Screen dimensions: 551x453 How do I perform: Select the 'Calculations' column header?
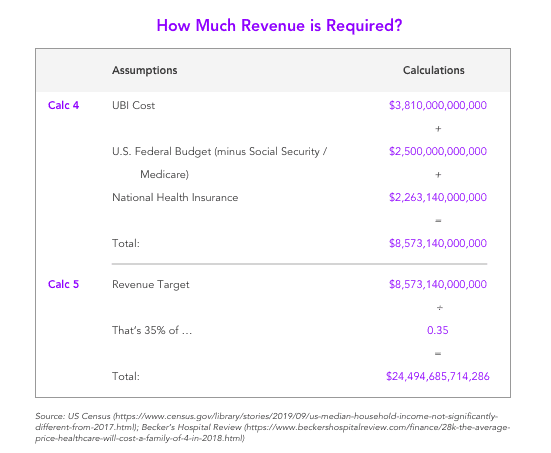(x=434, y=70)
